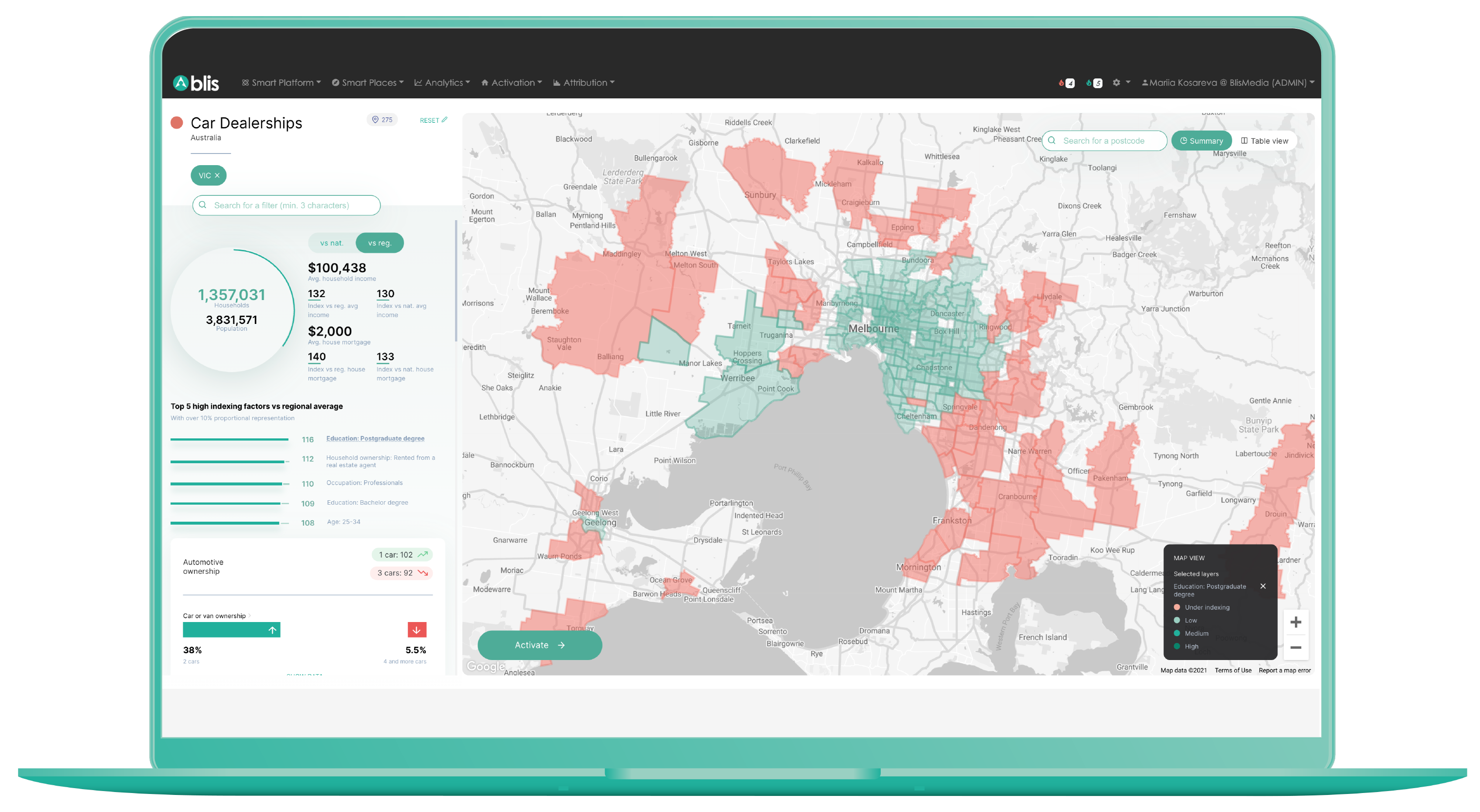The height and width of the screenshot is (812, 1480).
Task: Click the 3 cars: 92 downward trend chip
Action: tap(401, 573)
